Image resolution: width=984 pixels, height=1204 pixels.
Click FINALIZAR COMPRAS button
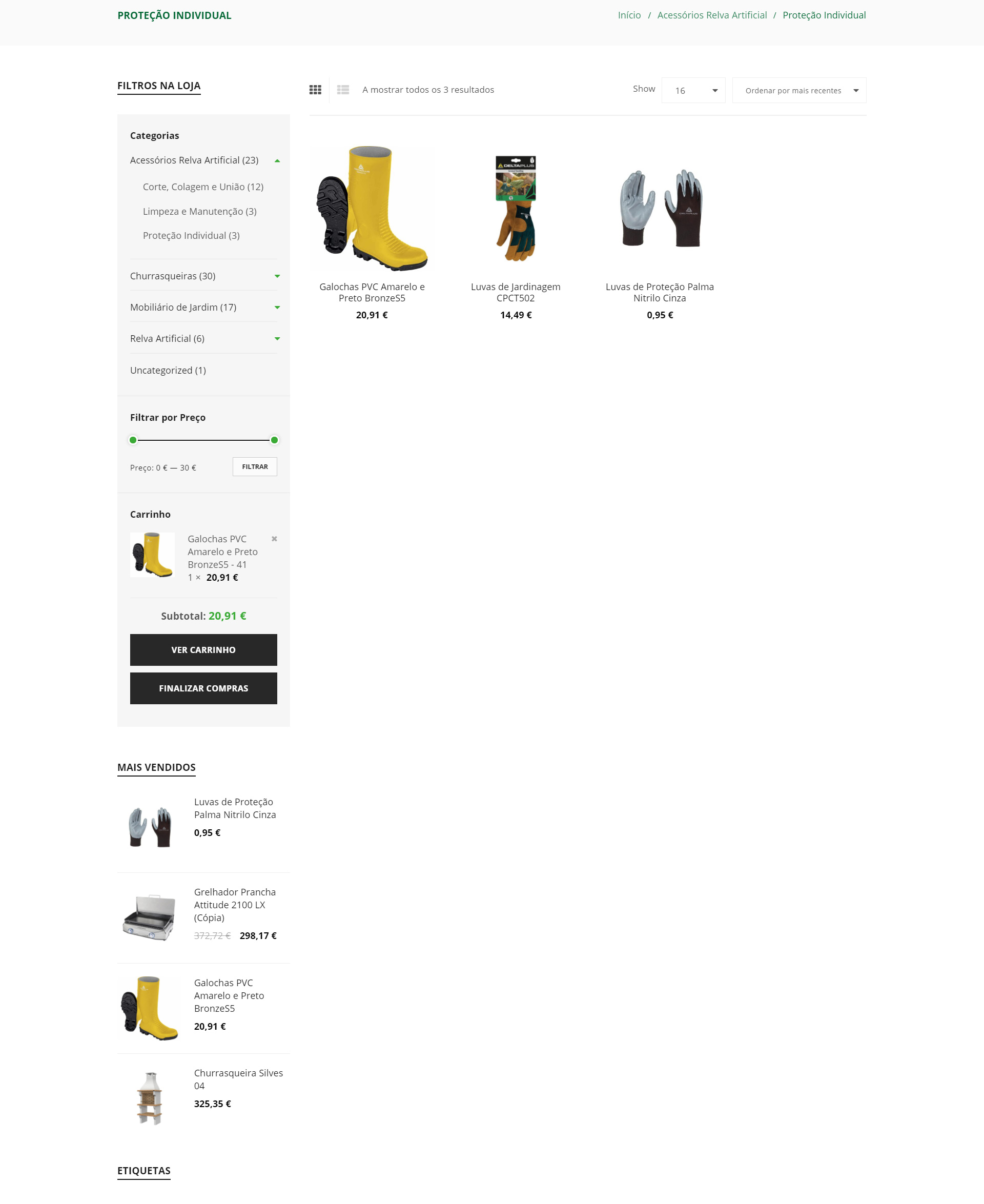[x=203, y=688]
